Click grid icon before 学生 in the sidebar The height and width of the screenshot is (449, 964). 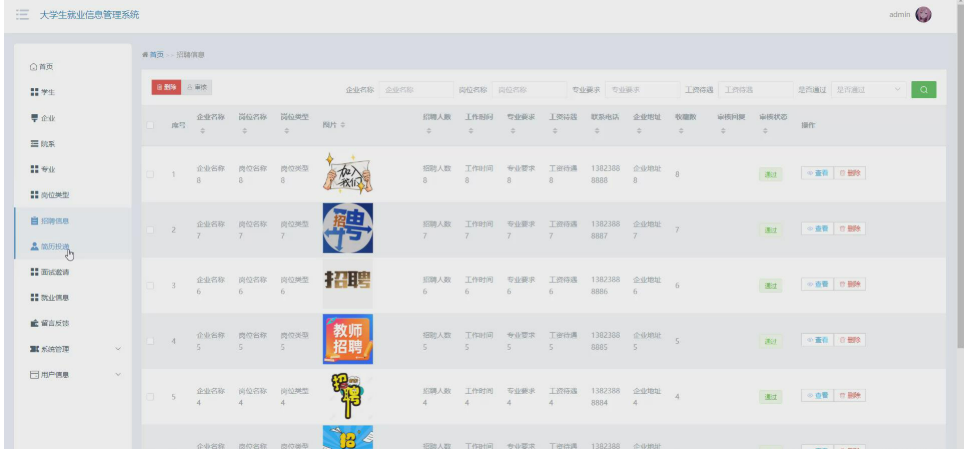tap(34, 92)
